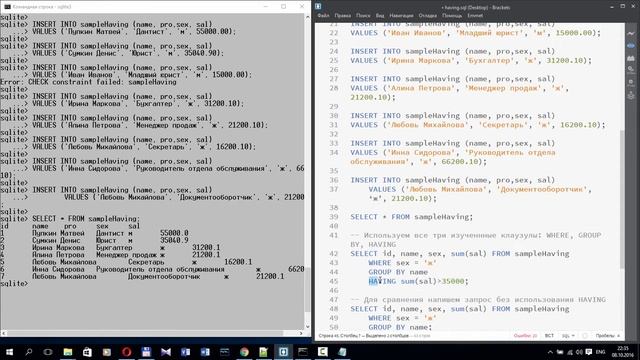Open the clock and date flyout
Screen dimensions: 640x360
pos(623,351)
